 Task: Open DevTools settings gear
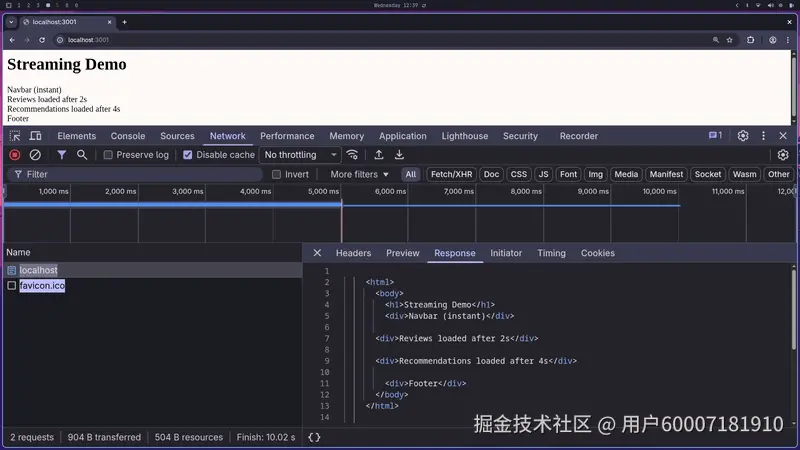[x=743, y=136]
